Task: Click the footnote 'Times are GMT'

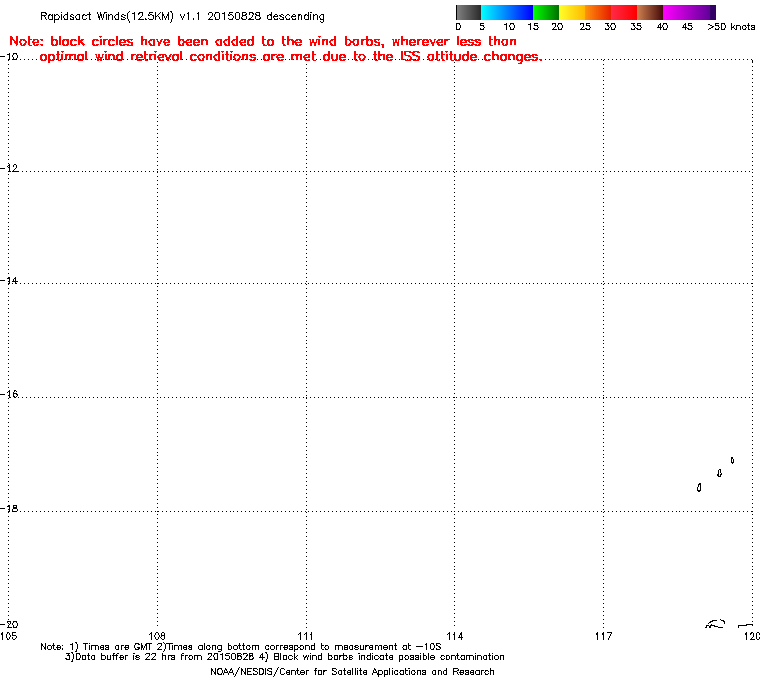Action: click(x=117, y=647)
